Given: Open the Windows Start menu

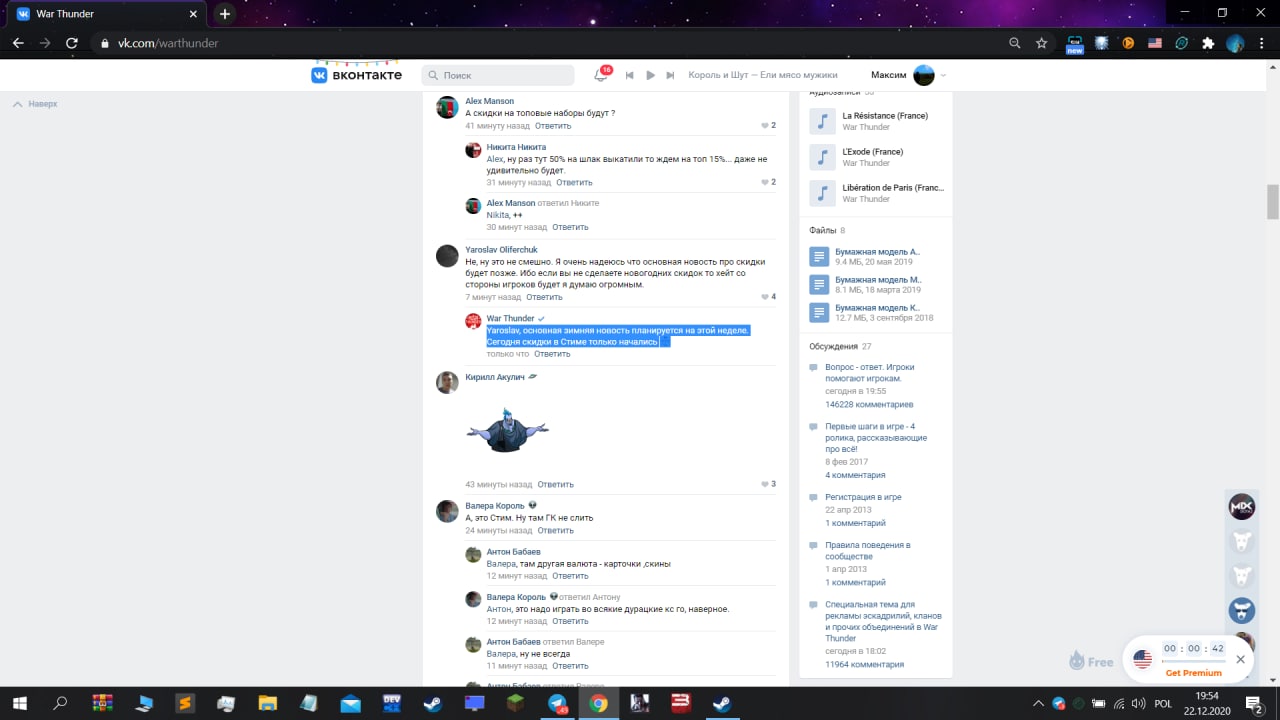Looking at the screenshot, I should click(x=19, y=703).
